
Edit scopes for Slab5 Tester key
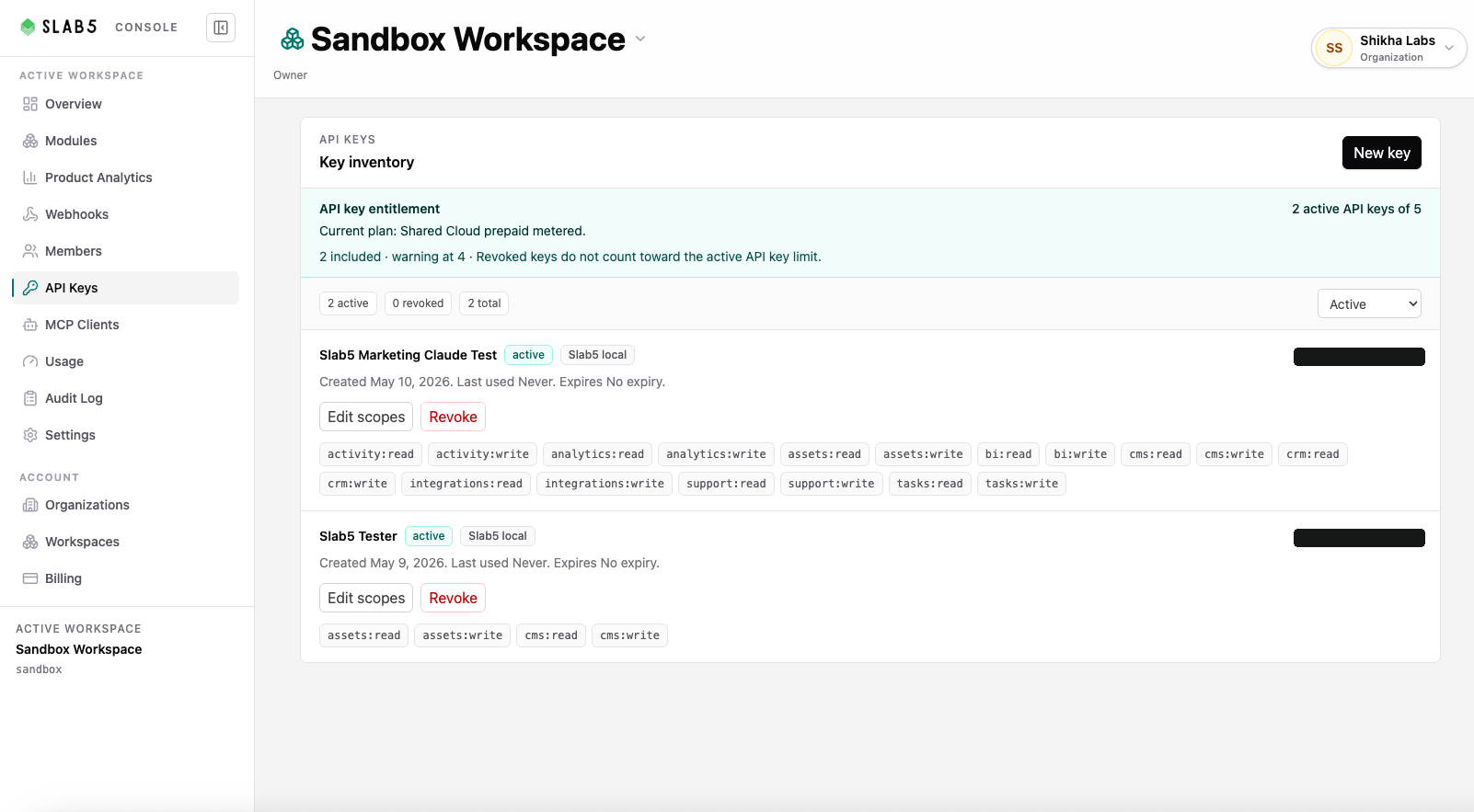click(x=366, y=598)
